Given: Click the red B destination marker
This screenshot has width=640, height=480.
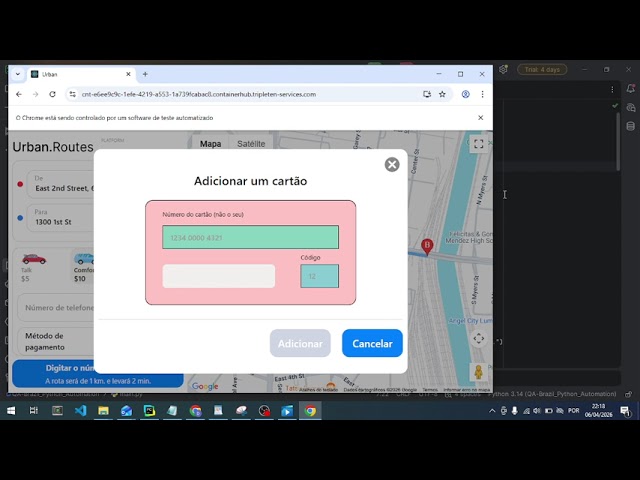Looking at the screenshot, I should [x=427, y=247].
